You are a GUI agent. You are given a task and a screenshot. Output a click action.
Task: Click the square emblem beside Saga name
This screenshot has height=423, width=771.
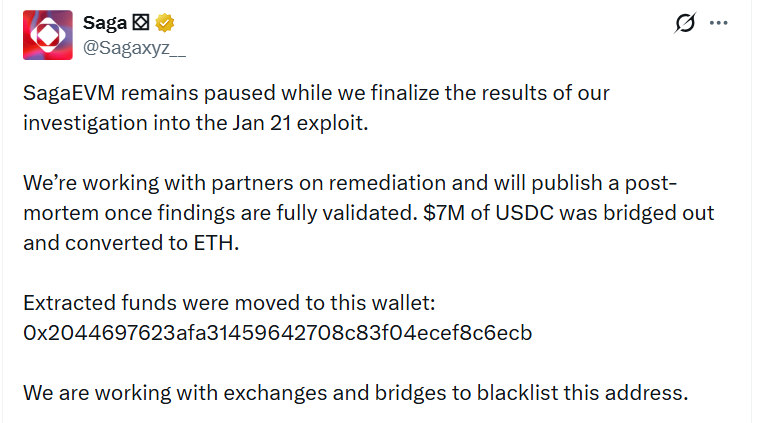point(132,23)
